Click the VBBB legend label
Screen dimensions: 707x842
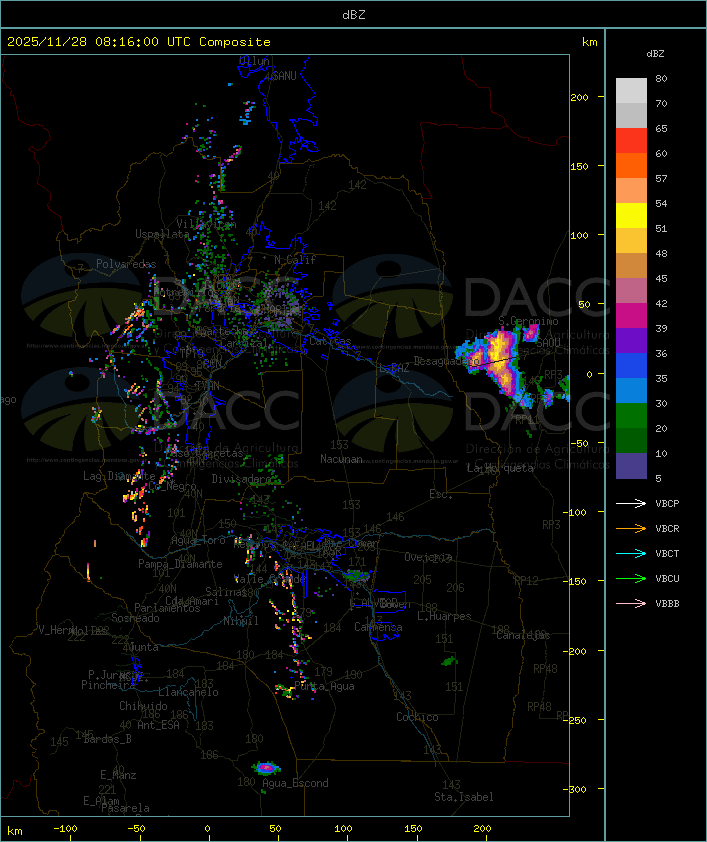[667, 604]
